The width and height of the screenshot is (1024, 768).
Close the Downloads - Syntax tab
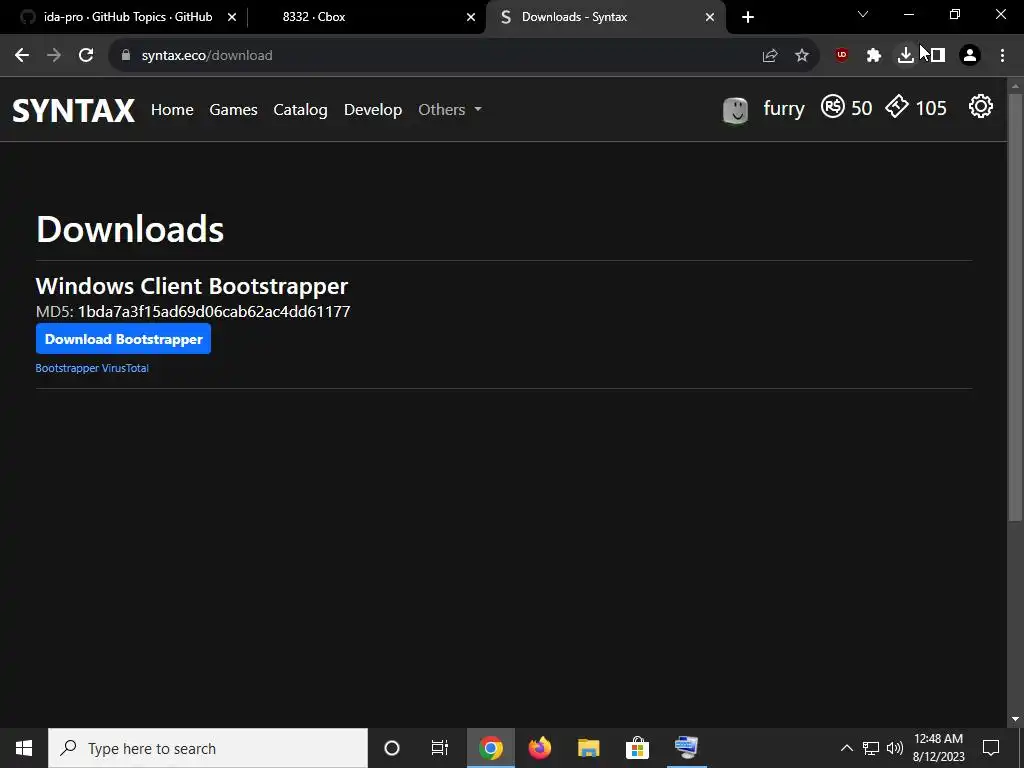click(710, 17)
